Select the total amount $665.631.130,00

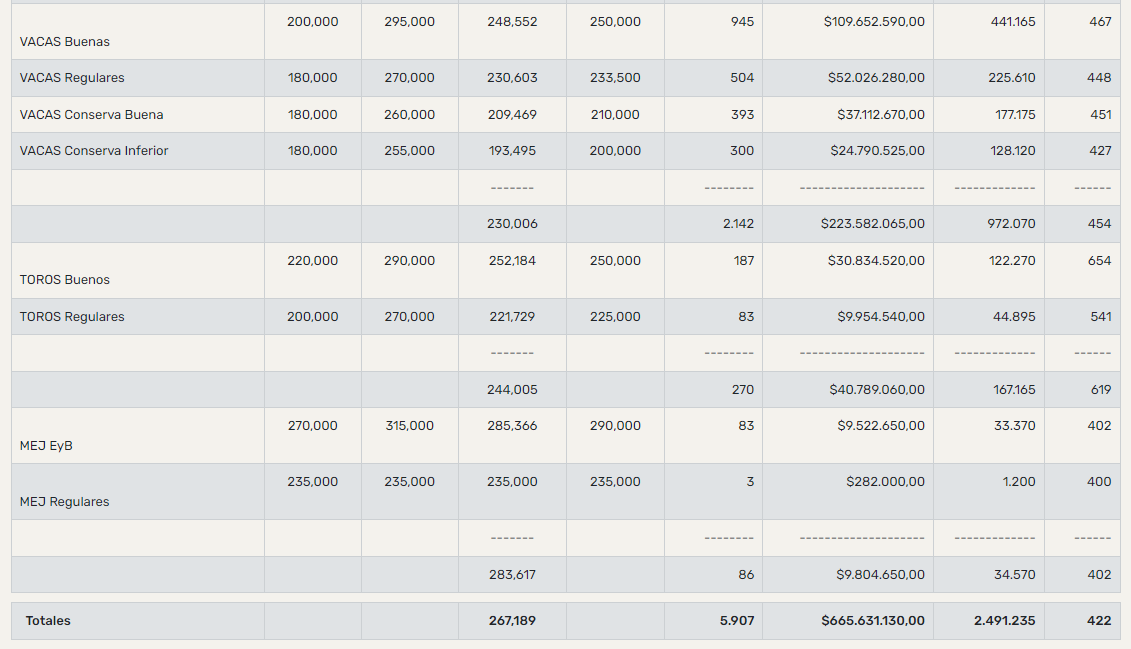873,621
